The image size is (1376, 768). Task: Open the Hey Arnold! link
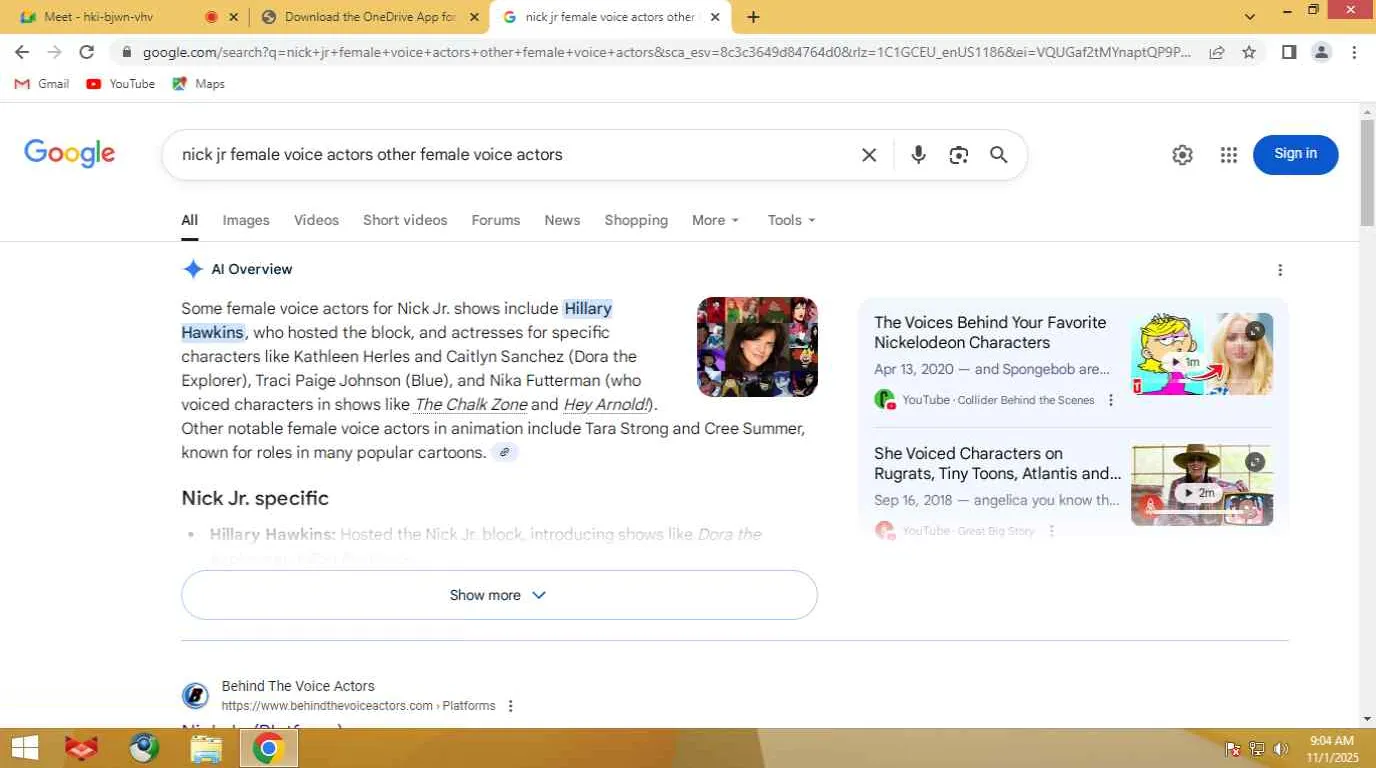point(607,405)
